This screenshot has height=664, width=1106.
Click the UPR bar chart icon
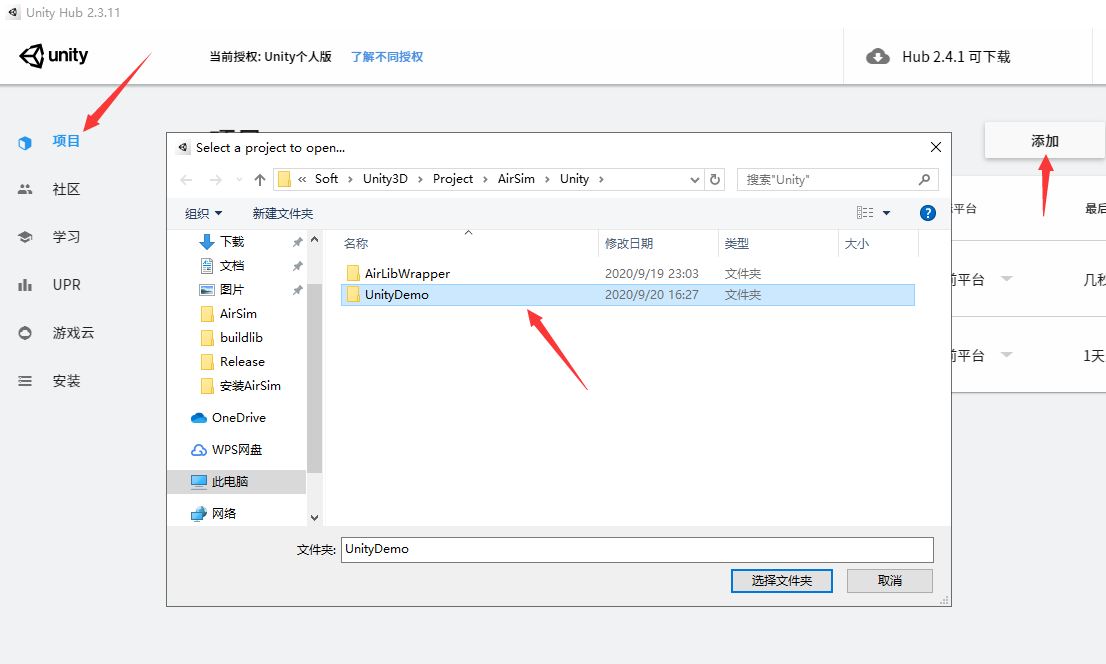point(25,285)
